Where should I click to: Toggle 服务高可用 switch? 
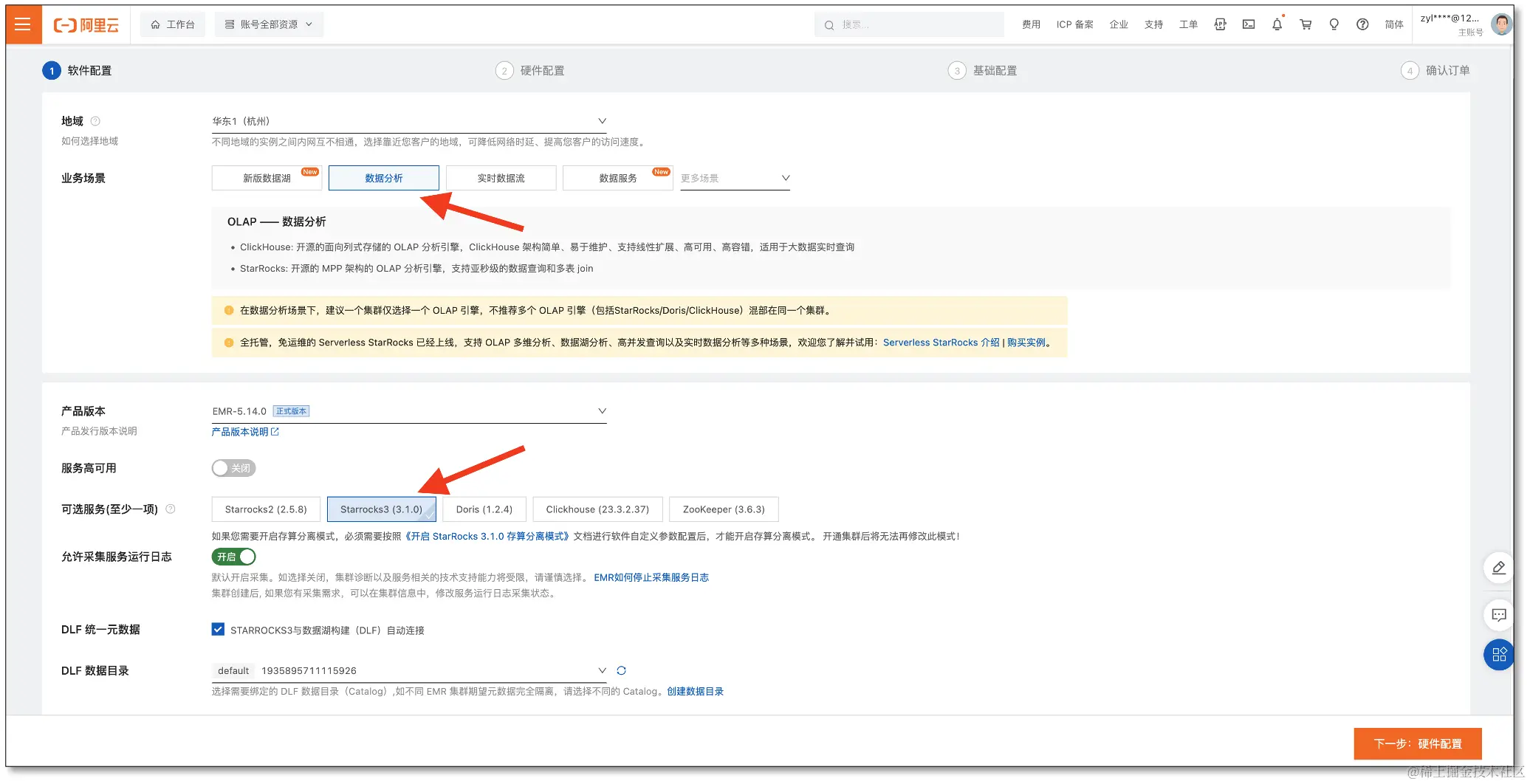pyautogui.click(x=233, y=468)
